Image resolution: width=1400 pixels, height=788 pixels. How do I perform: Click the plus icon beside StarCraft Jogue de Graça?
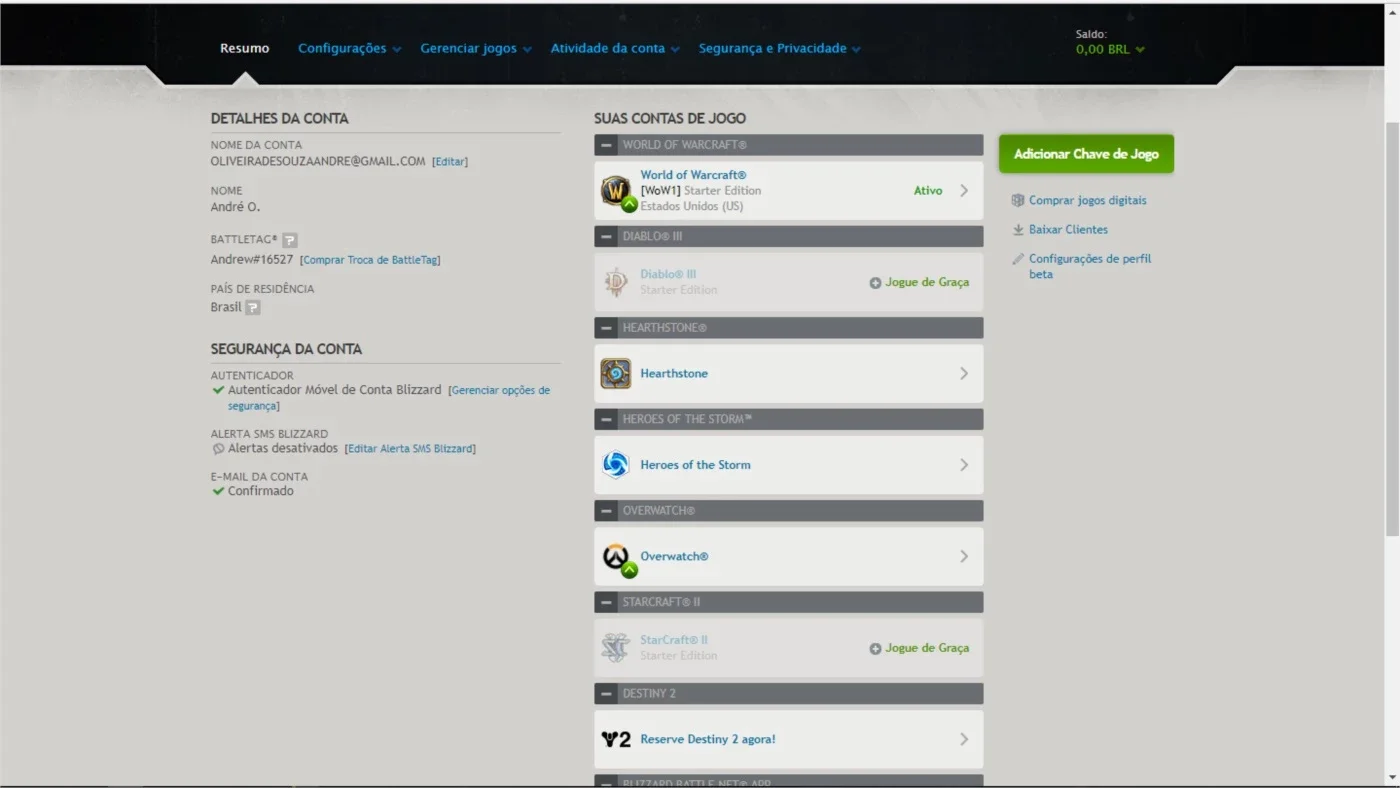(875, 649)
